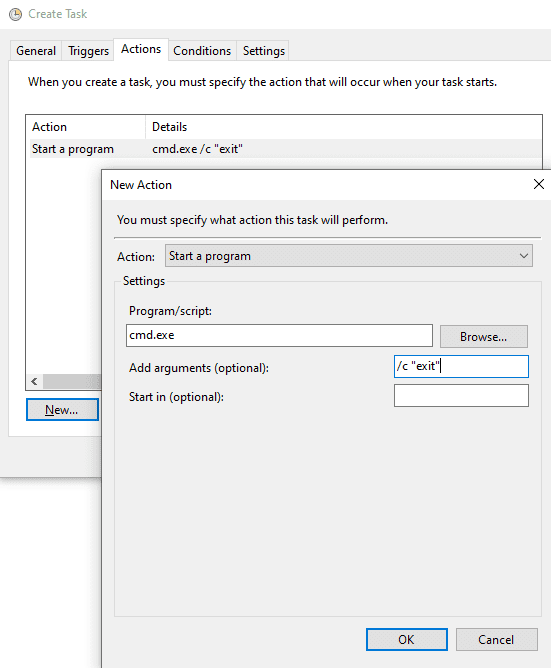551x668 pixels.
Task: Click the Create Task clock icon
Action: click(15, 14)
